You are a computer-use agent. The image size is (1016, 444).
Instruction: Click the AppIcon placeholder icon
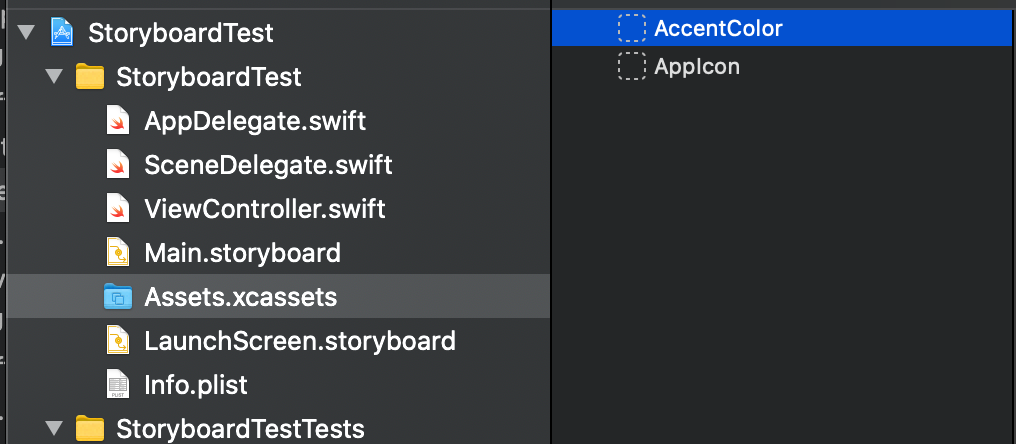[632, 67]
